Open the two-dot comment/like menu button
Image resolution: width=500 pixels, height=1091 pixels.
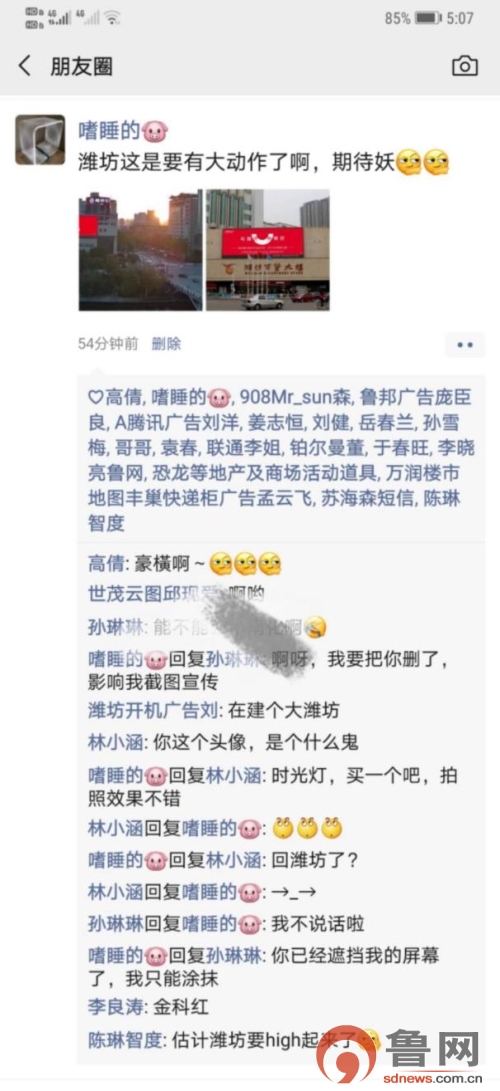[465, 344]
